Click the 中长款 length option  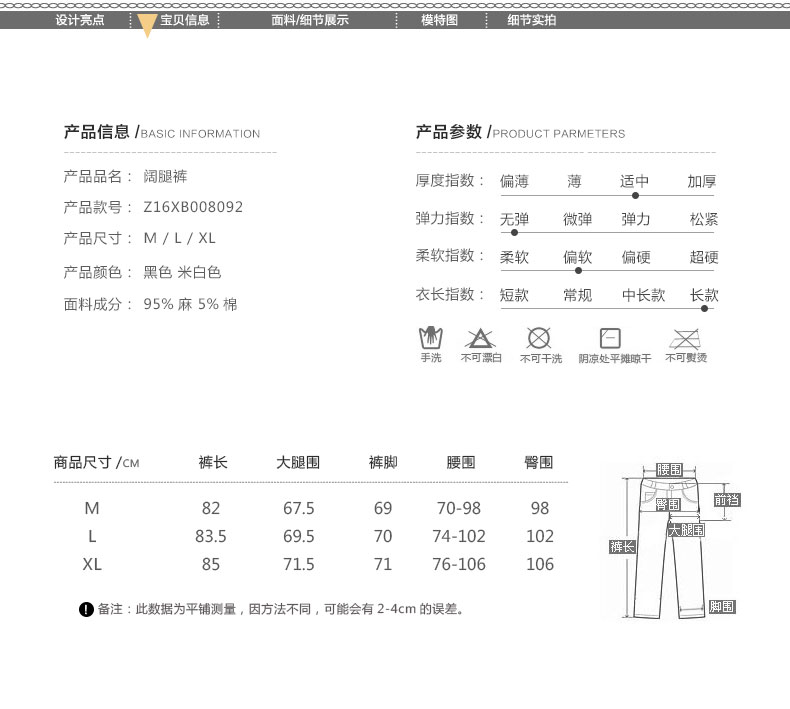point(643,295)
